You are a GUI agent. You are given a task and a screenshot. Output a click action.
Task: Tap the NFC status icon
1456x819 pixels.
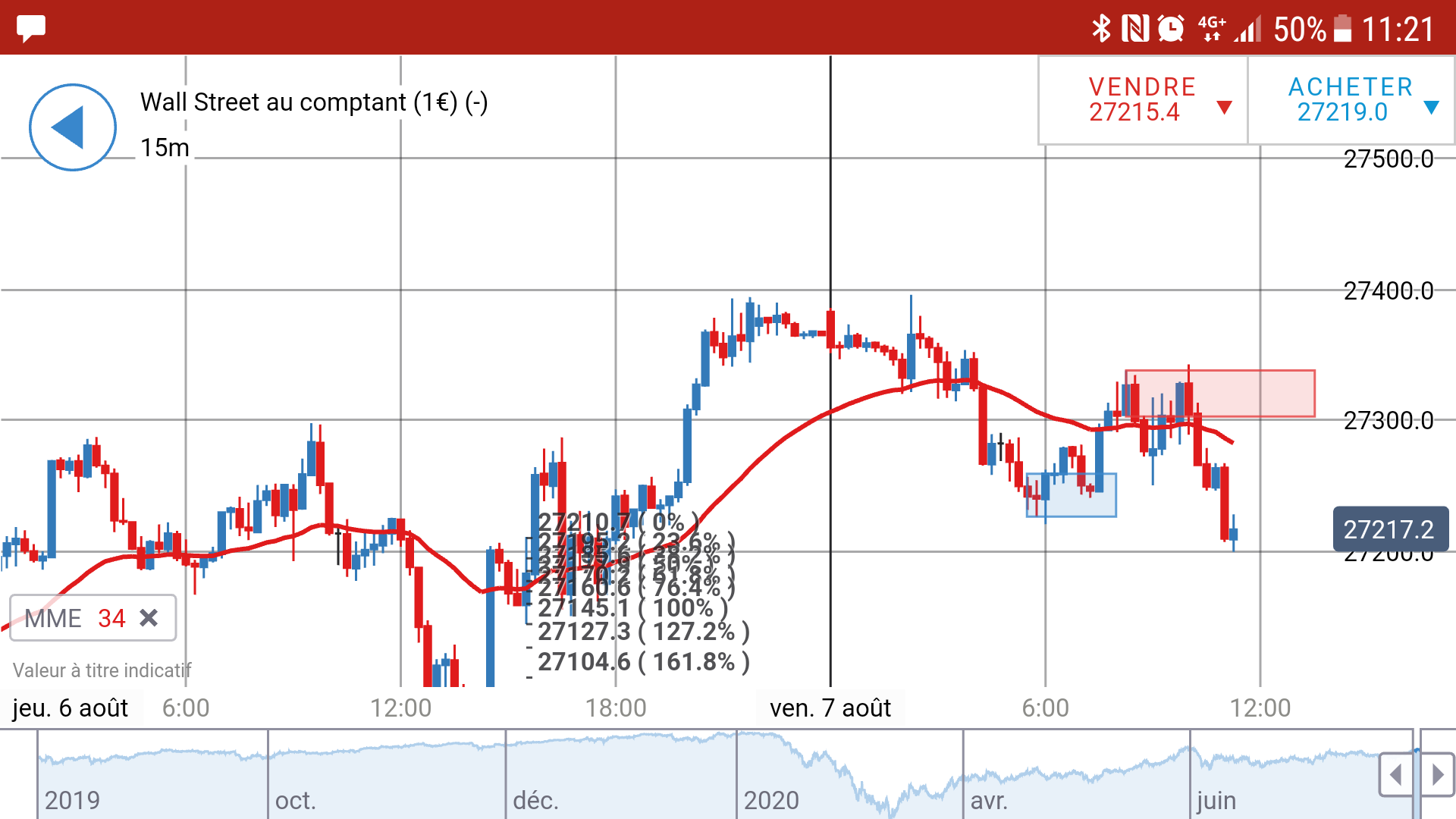pyautogui.click(x=1135, y=29)
